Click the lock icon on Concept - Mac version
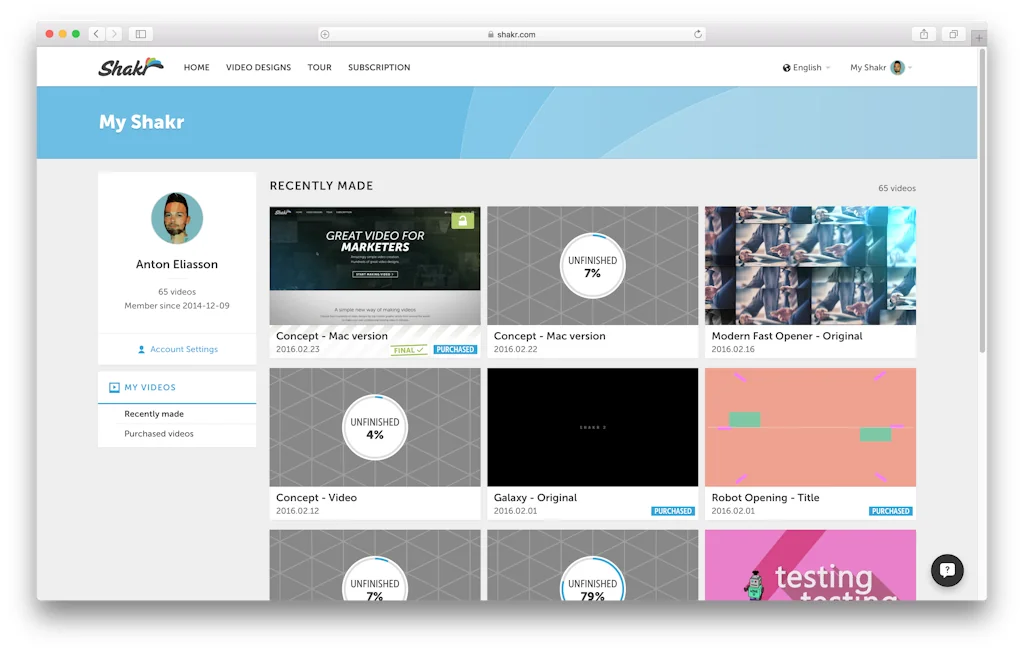This screenshot has height=653, width=1024. (x=461, y=221)
